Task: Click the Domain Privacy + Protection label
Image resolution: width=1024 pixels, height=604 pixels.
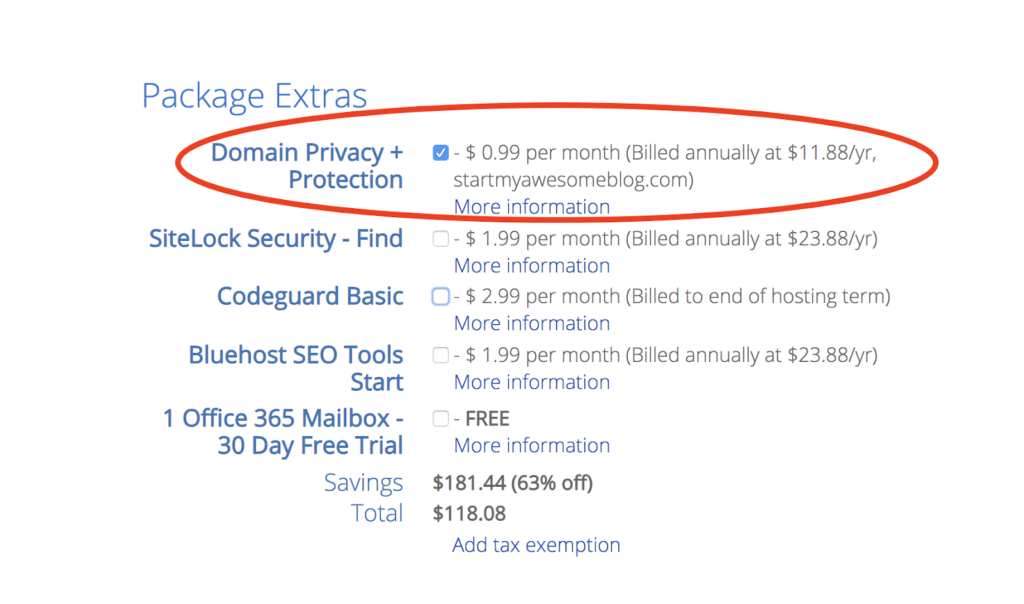Action: point(307,166)
